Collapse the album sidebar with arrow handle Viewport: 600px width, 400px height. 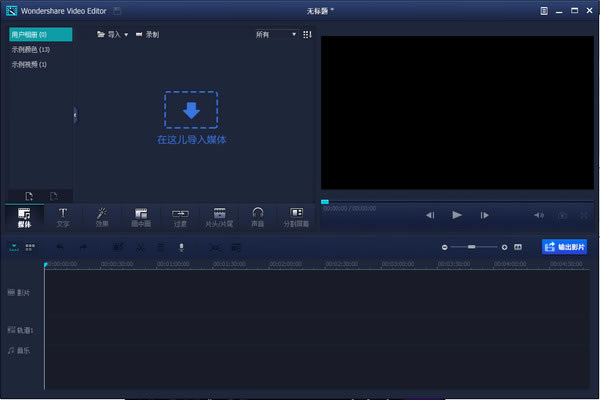pyautogui.click(x=75, y=115)
